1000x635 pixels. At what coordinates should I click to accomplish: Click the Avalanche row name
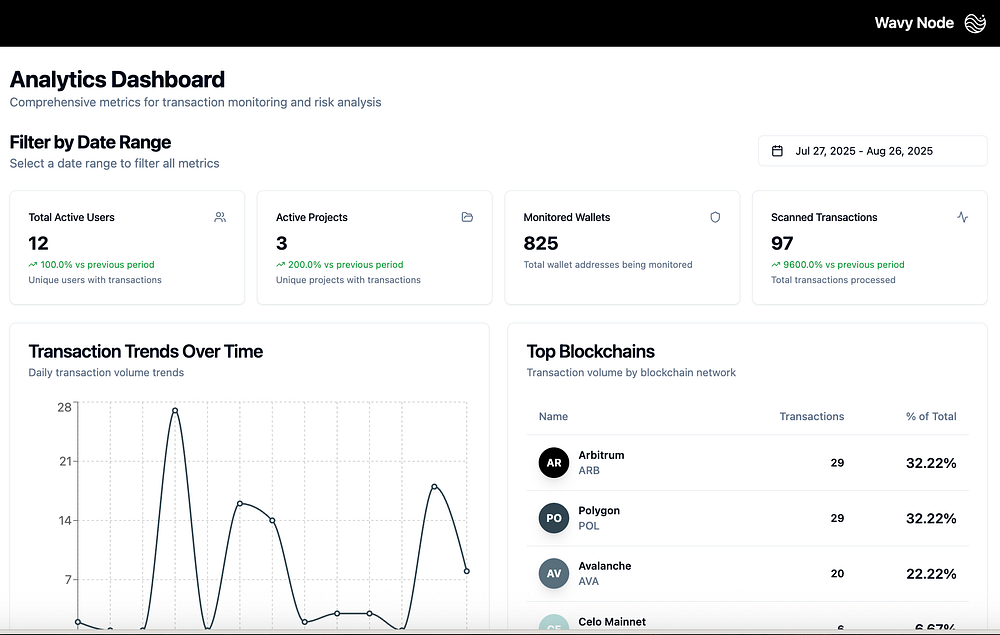coord(605,566)
